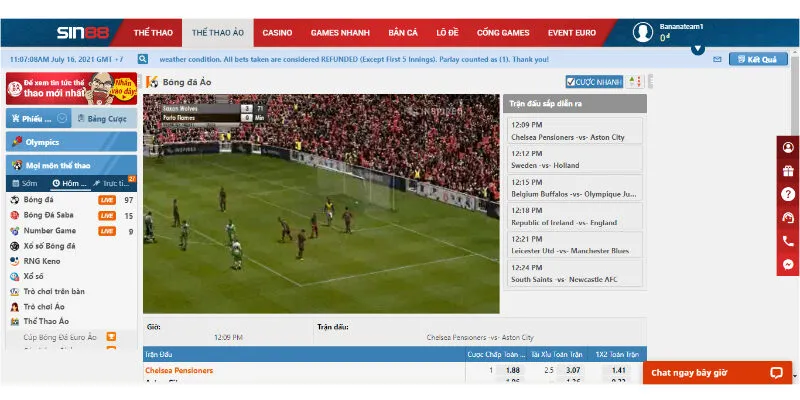Open Xổ số lottery row
The image size is (800, 400).
click(x=71, y=276)
